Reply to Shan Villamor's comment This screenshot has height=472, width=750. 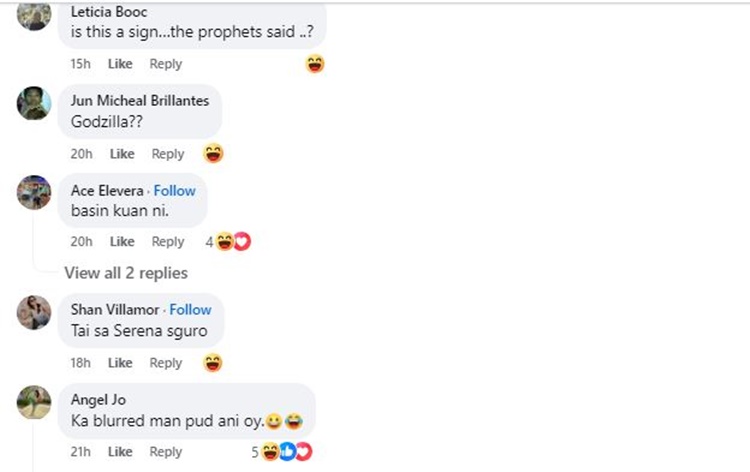pyautogui.click(x=166, y=363)
